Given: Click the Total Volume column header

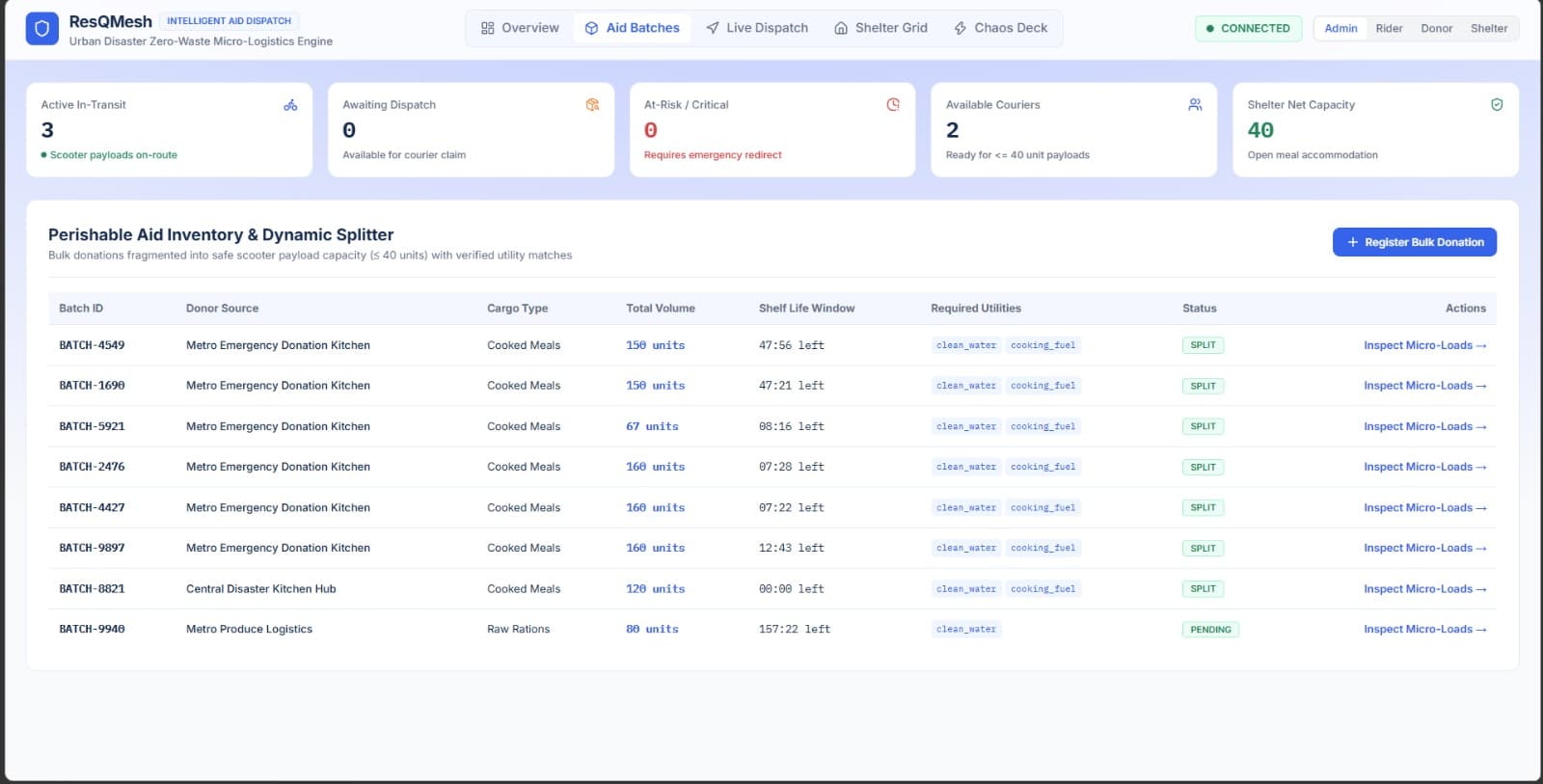Looking at the screenshot, I should click(x=661, y=309).
